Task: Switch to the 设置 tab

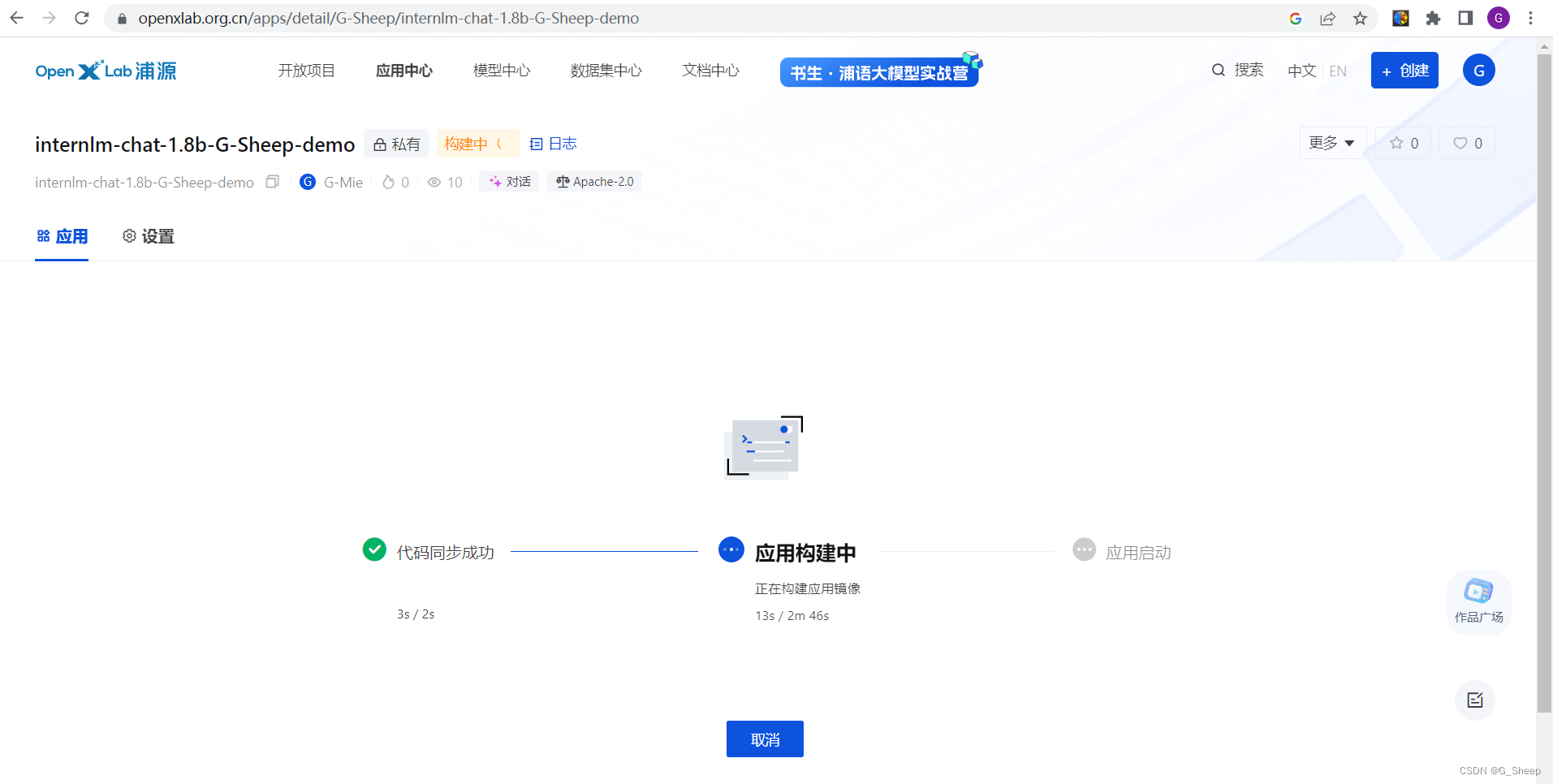Action: pyautogui.click(x=148, y=236)
